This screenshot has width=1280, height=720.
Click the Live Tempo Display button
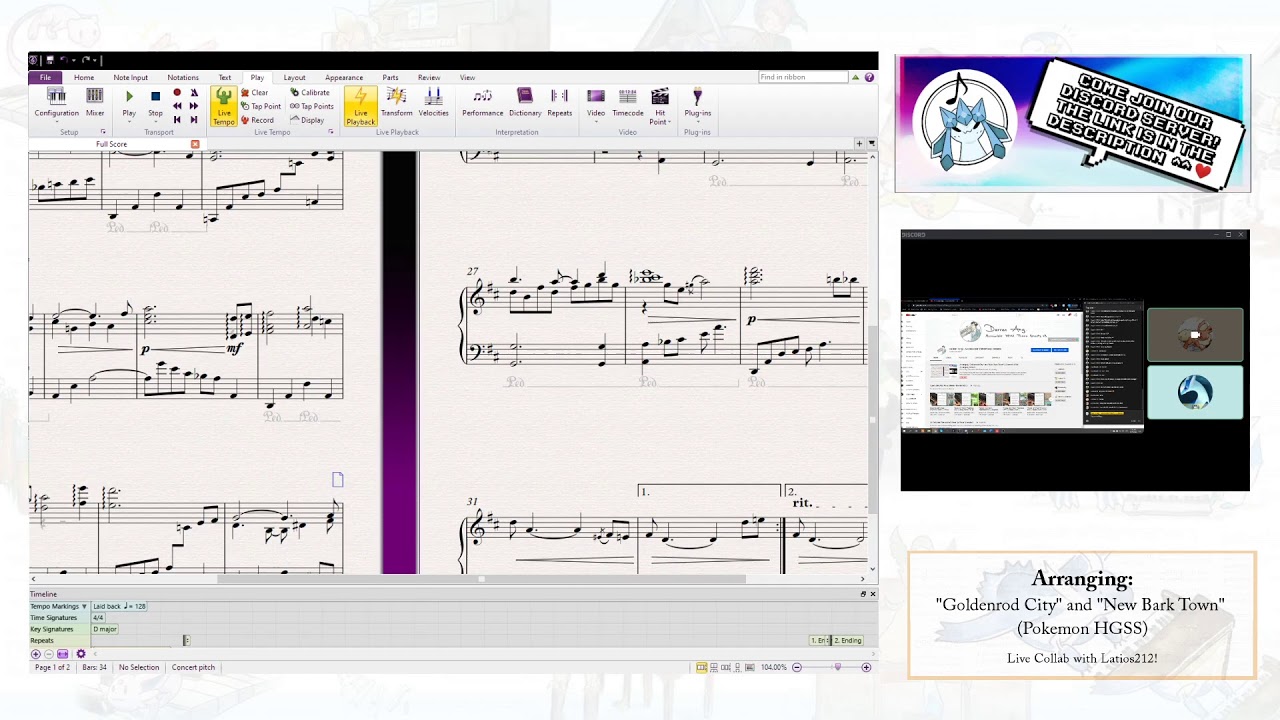307,120
